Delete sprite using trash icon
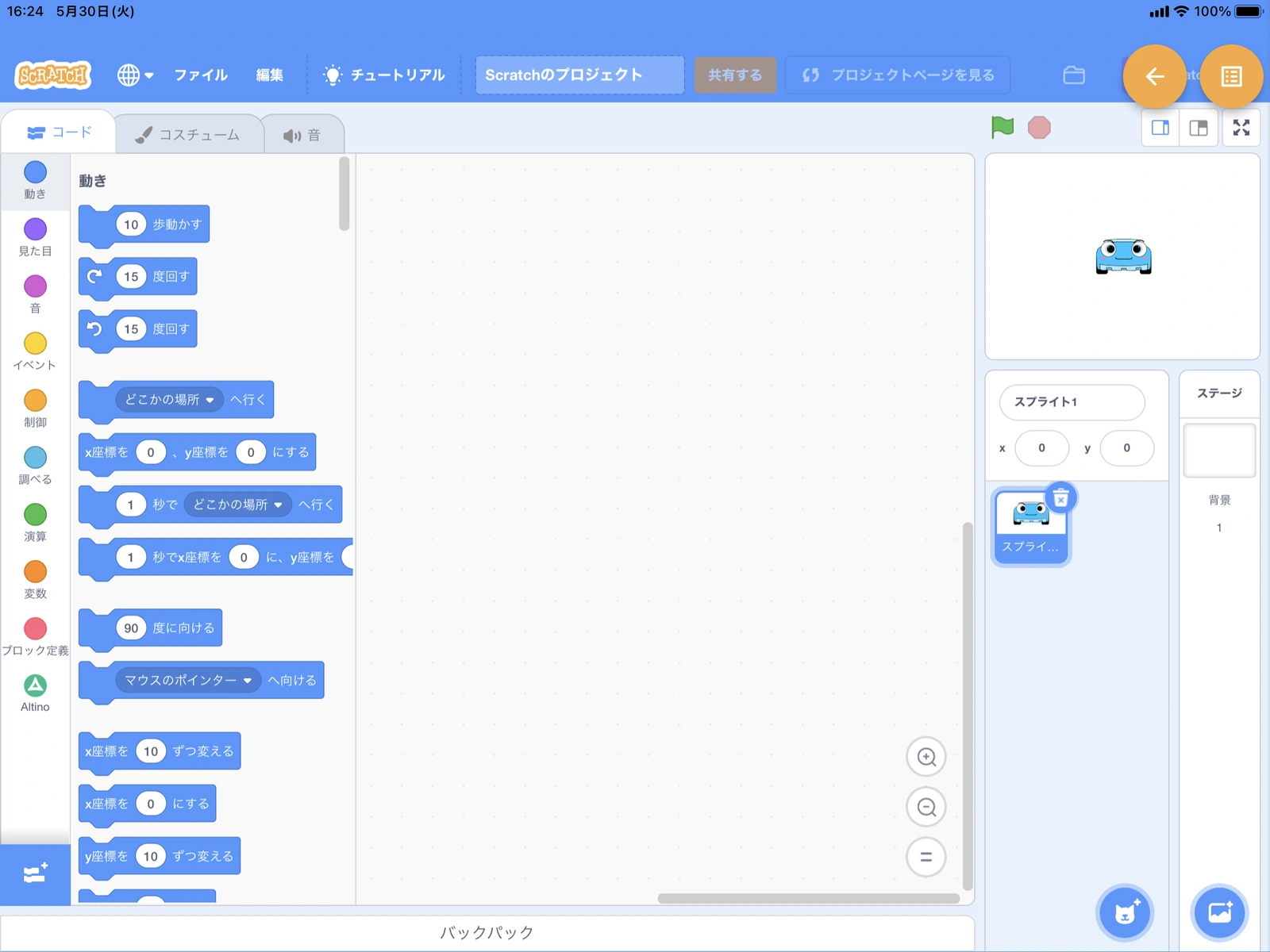1270x952 pixels. pyautogui.click(x=1060, y=498)
